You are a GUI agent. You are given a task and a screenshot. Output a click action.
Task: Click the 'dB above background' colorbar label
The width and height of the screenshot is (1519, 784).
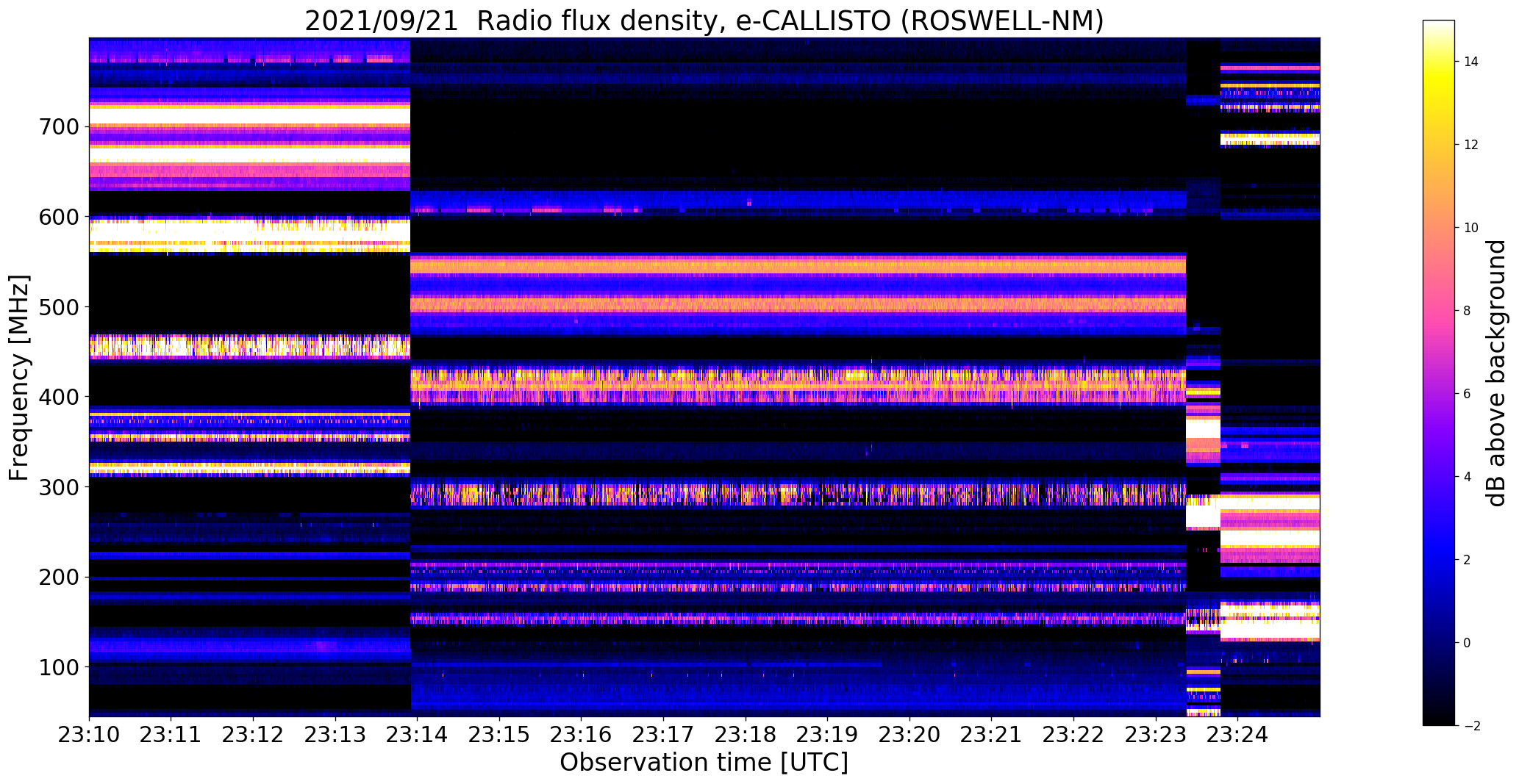point(1496,373)
